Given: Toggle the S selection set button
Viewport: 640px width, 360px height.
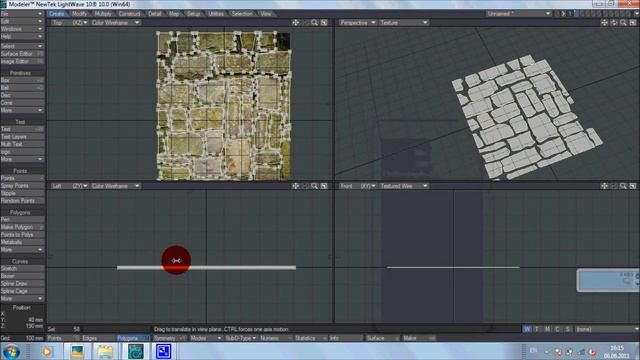Looking at the screenshot, I should [567, 329].
